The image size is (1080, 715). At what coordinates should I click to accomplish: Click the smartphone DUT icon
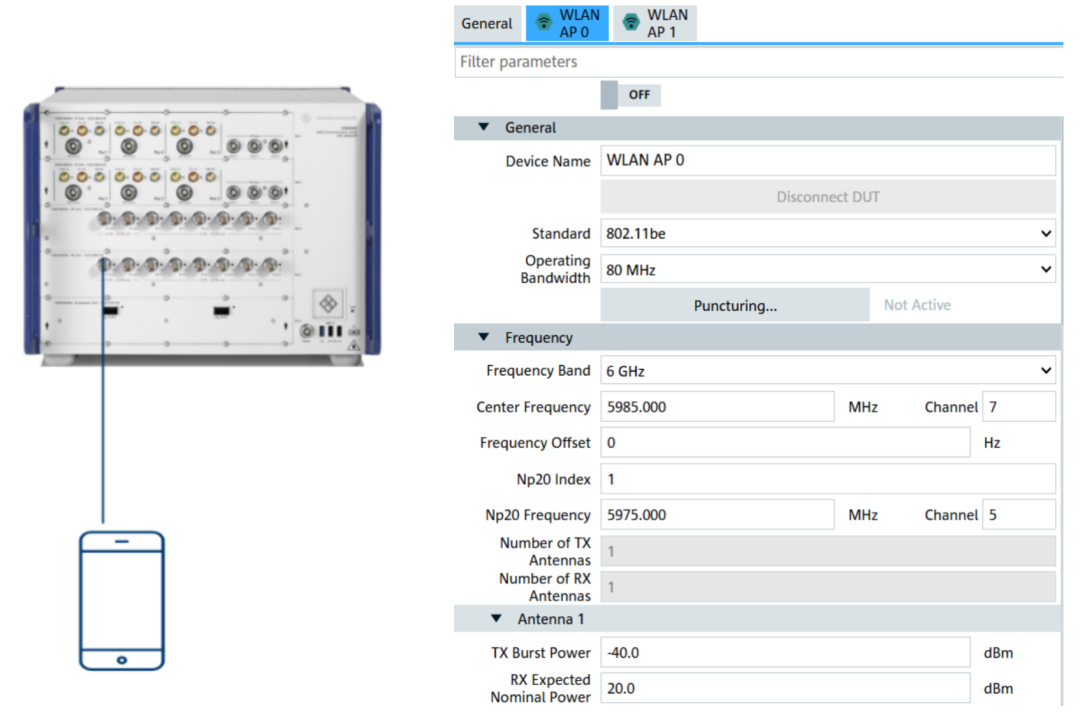click(x=122, y=600)
